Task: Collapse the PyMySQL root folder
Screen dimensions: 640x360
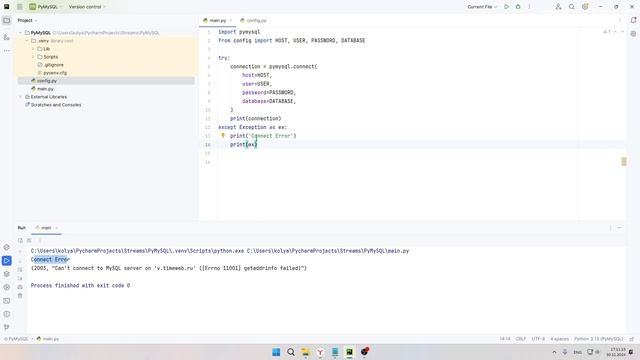Action: (x=20, y=33)
